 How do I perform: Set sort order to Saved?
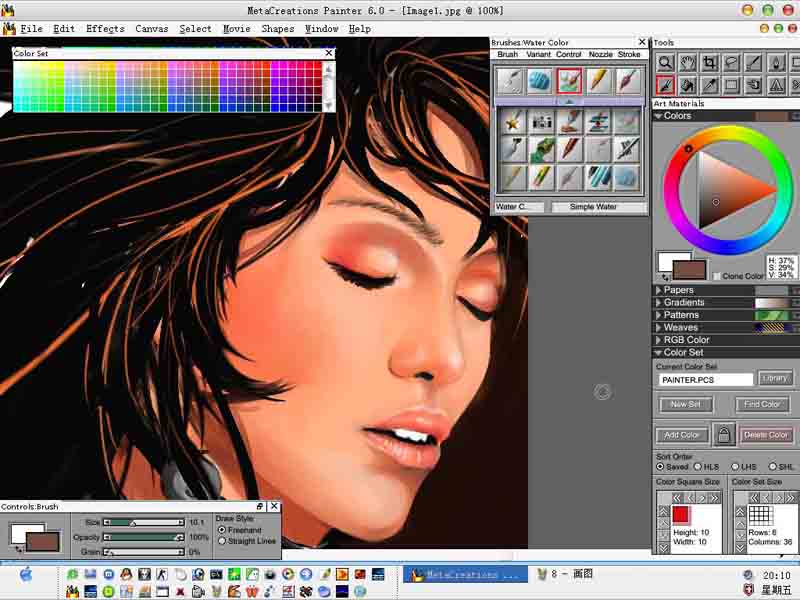pyautogui.click(x=660, y=467)
